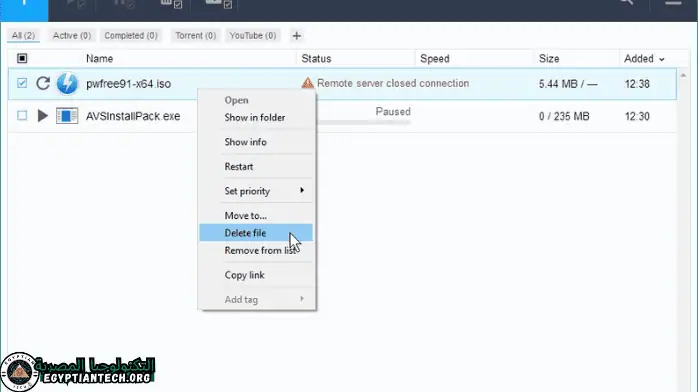This screenshot has width=698, height=392.
Task: Sort by the Speed column header
Action: 434,59
